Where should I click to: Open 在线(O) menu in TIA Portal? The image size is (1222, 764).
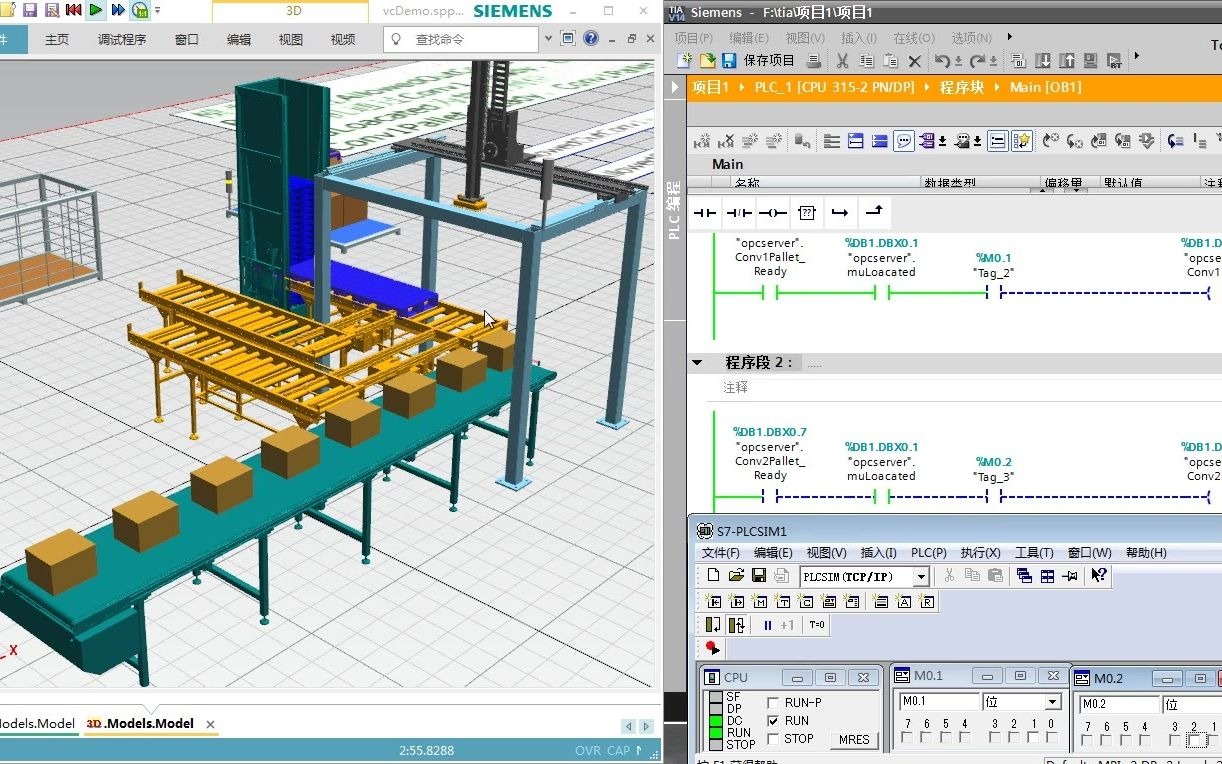(x=914, y=38)
